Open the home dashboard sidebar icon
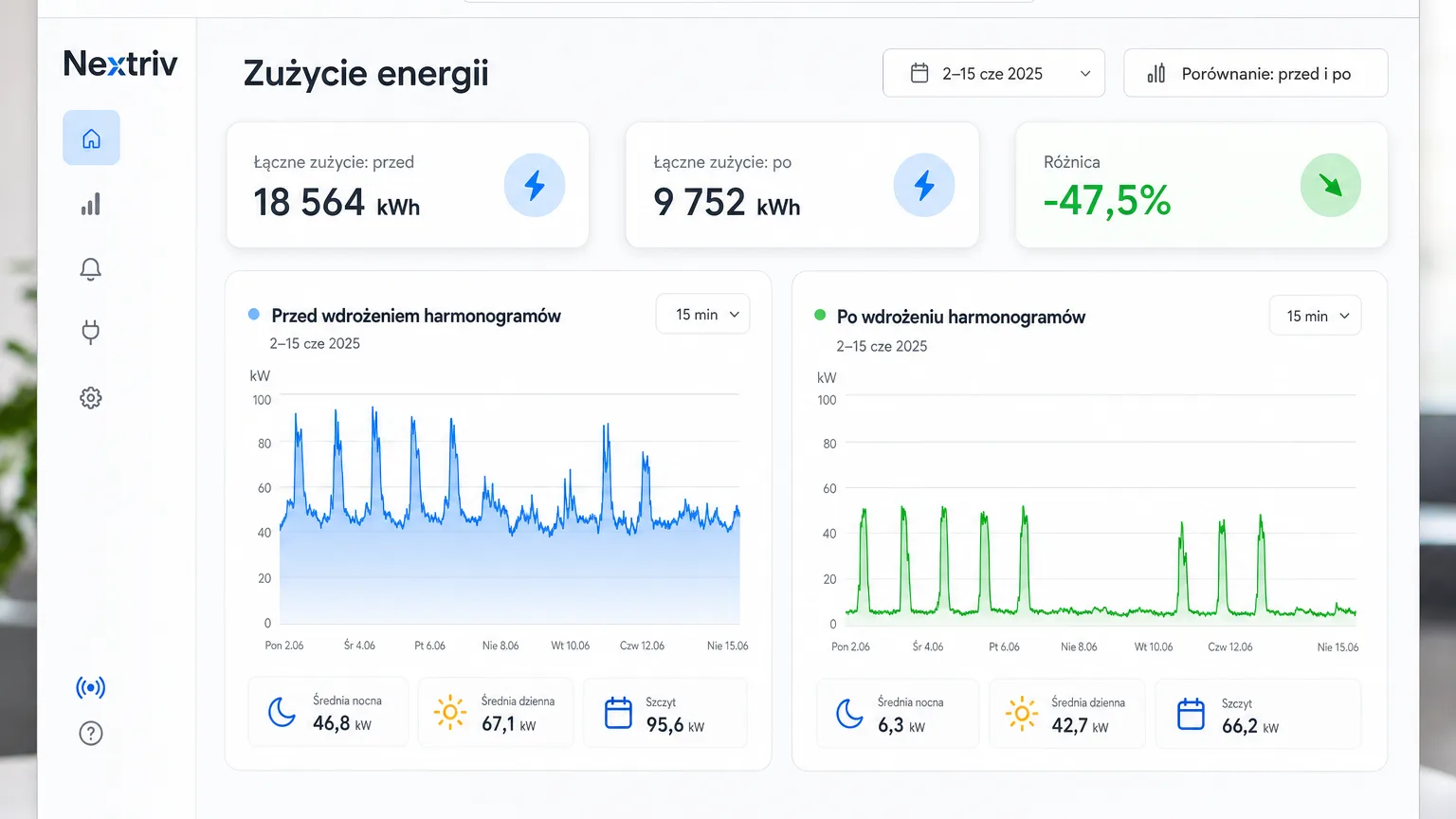Image resolution: width=1456 pixels, height=819 pixels. pyautogui.click(x=91, y=138)
